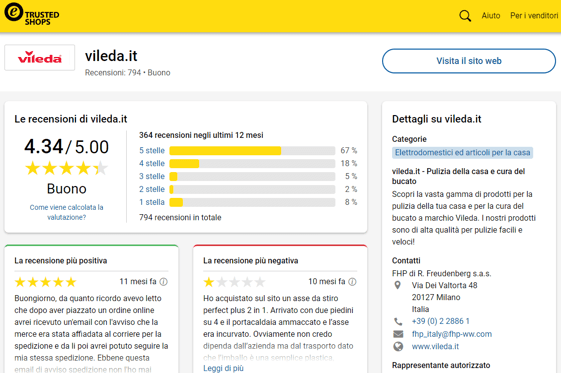Select the 'vileda.it' page title
Screen dimensions: 561x373
[111, 56]
